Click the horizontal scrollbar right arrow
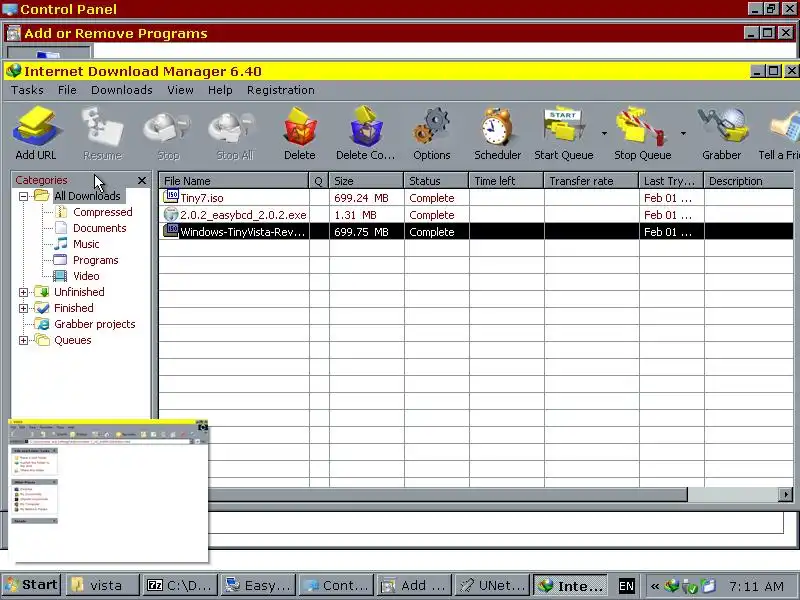This screenshot has height=600, width=800. point(786,494)
